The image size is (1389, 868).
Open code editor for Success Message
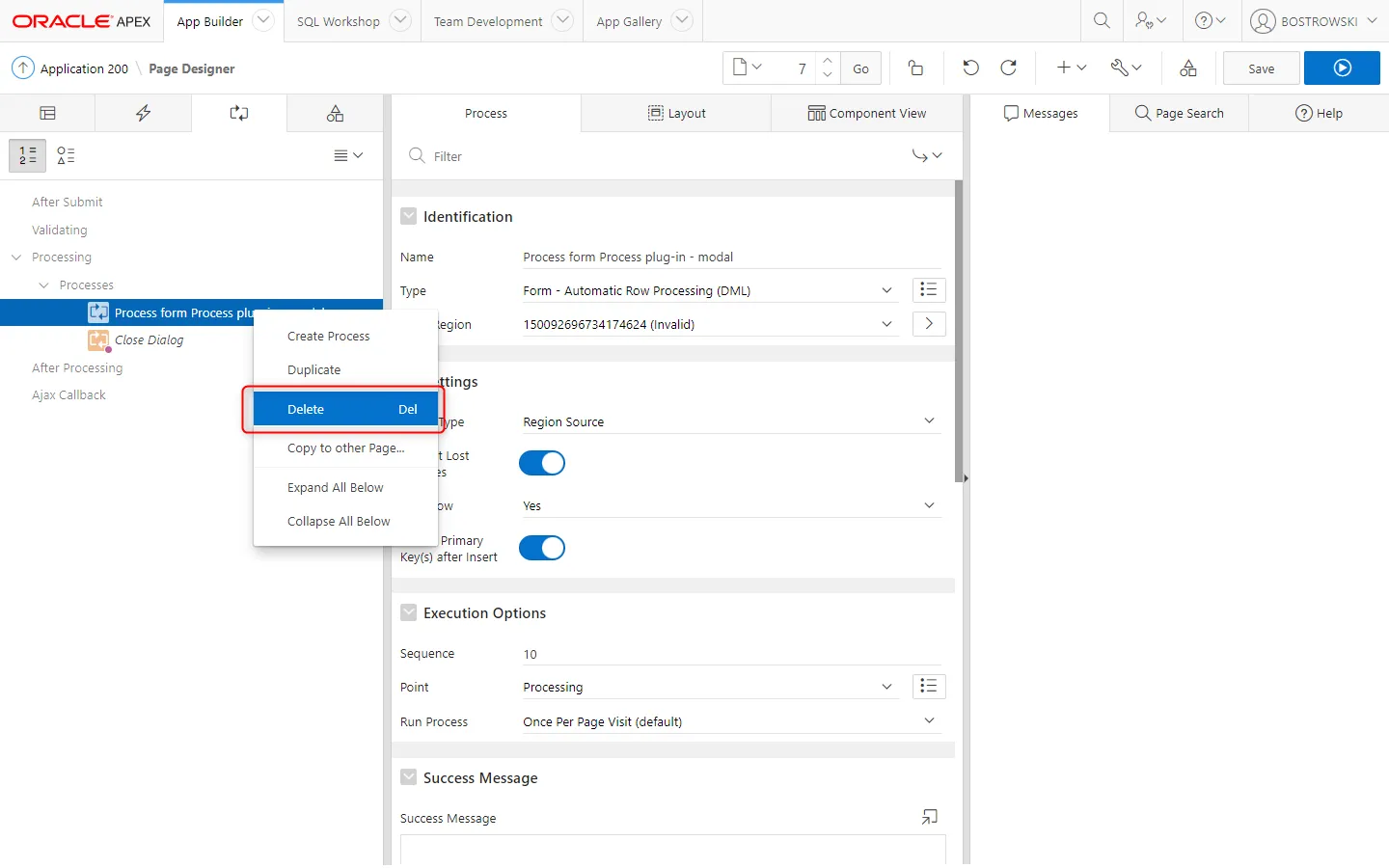click(x=929, y=818)
